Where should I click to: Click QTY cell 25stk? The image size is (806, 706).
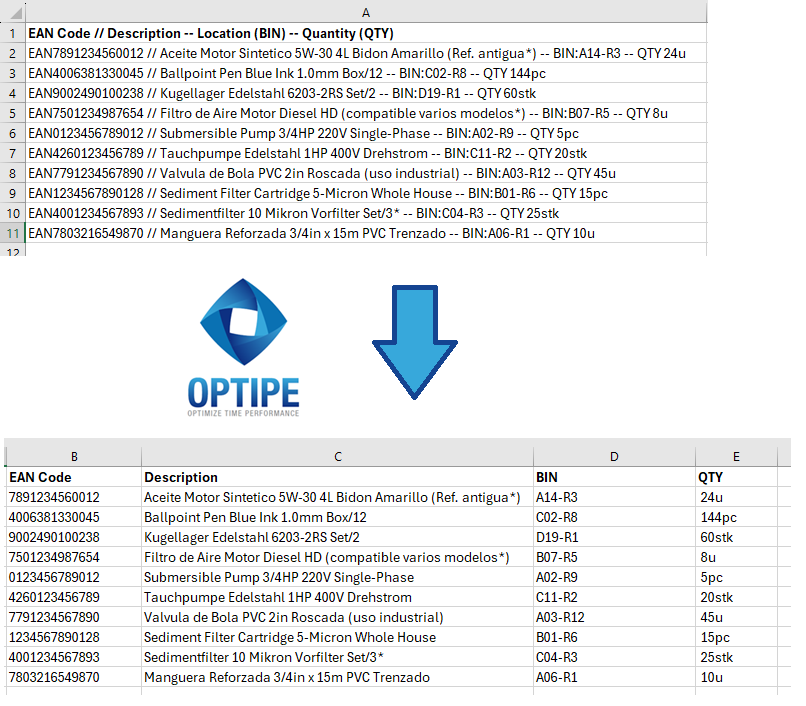click(736, 658)
